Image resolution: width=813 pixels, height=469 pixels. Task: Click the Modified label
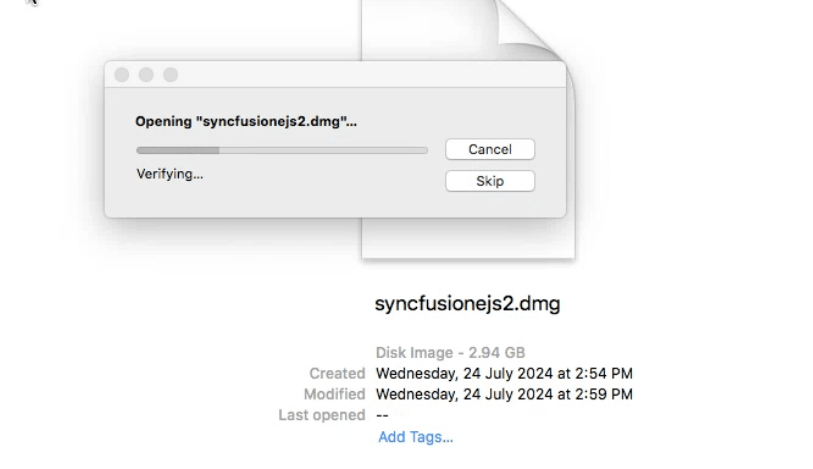click(x=334, y=394)
